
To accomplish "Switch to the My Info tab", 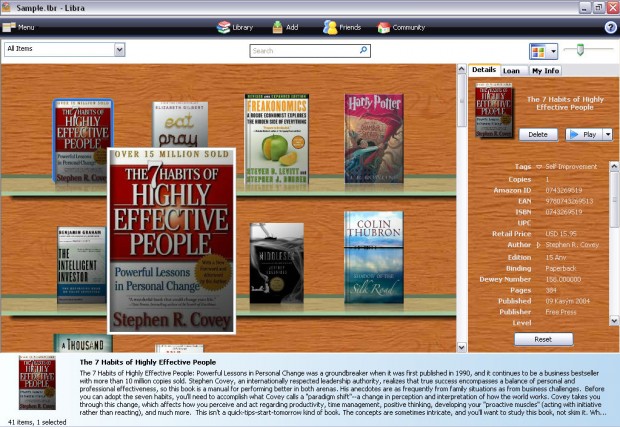I will (x=545, y=71).
